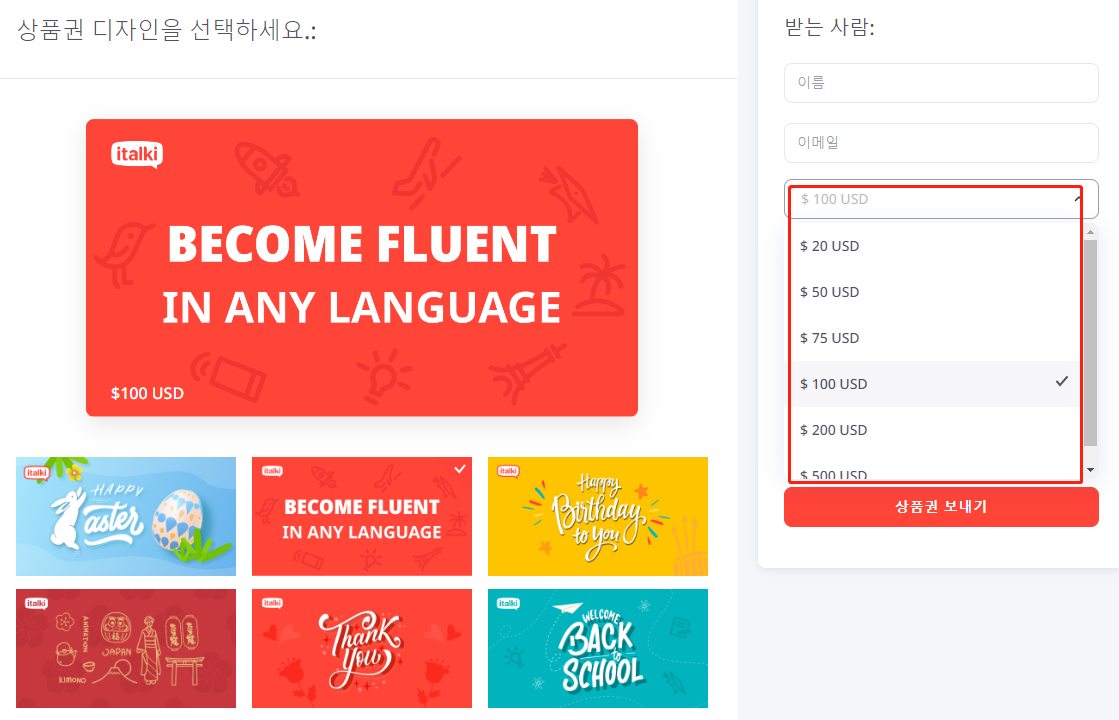Choose the $ 50 USD amount option
The height and width of the screenshot is (720, 1119).
[x=935, y=292]
